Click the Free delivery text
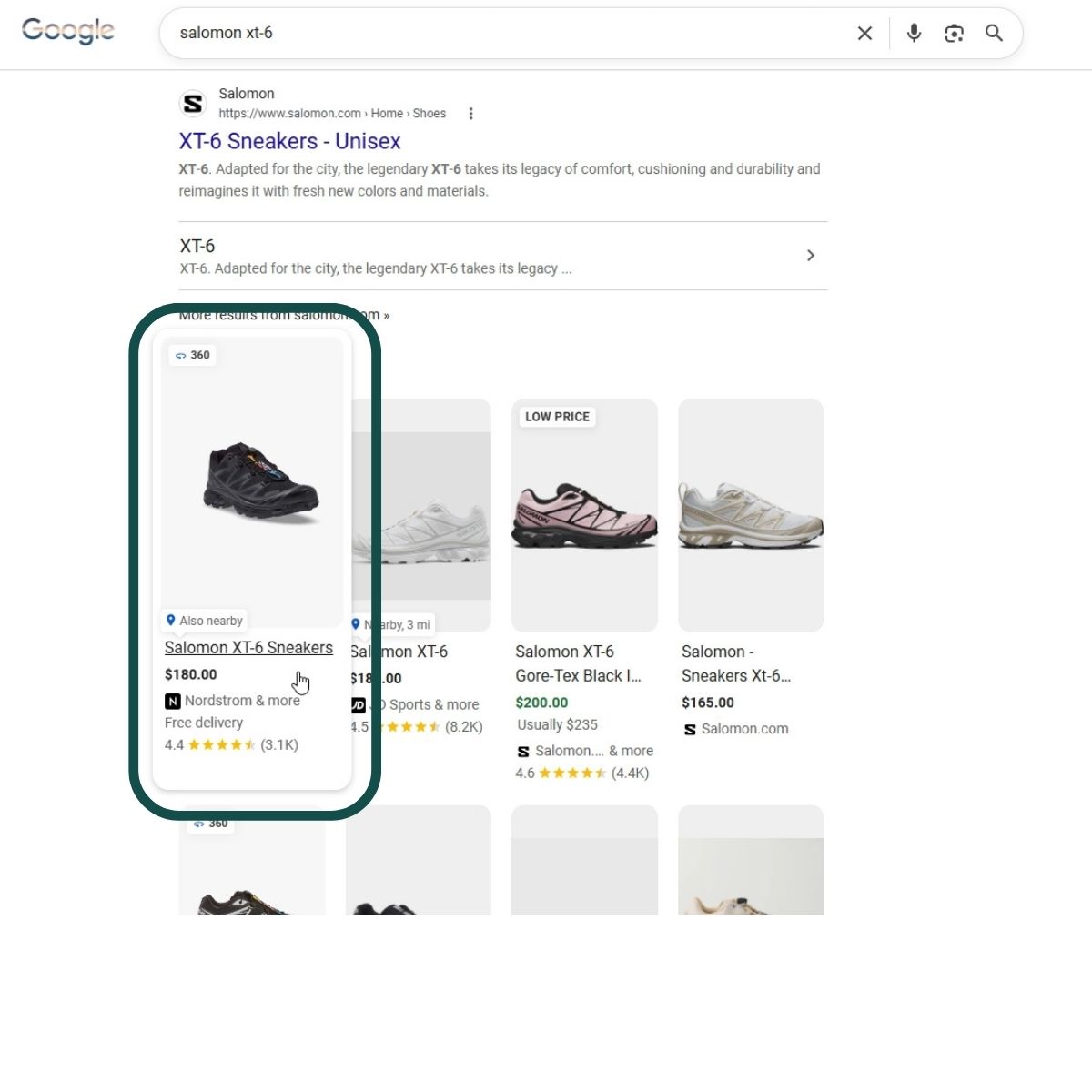 pyautogui.click(x=204, y=723)
